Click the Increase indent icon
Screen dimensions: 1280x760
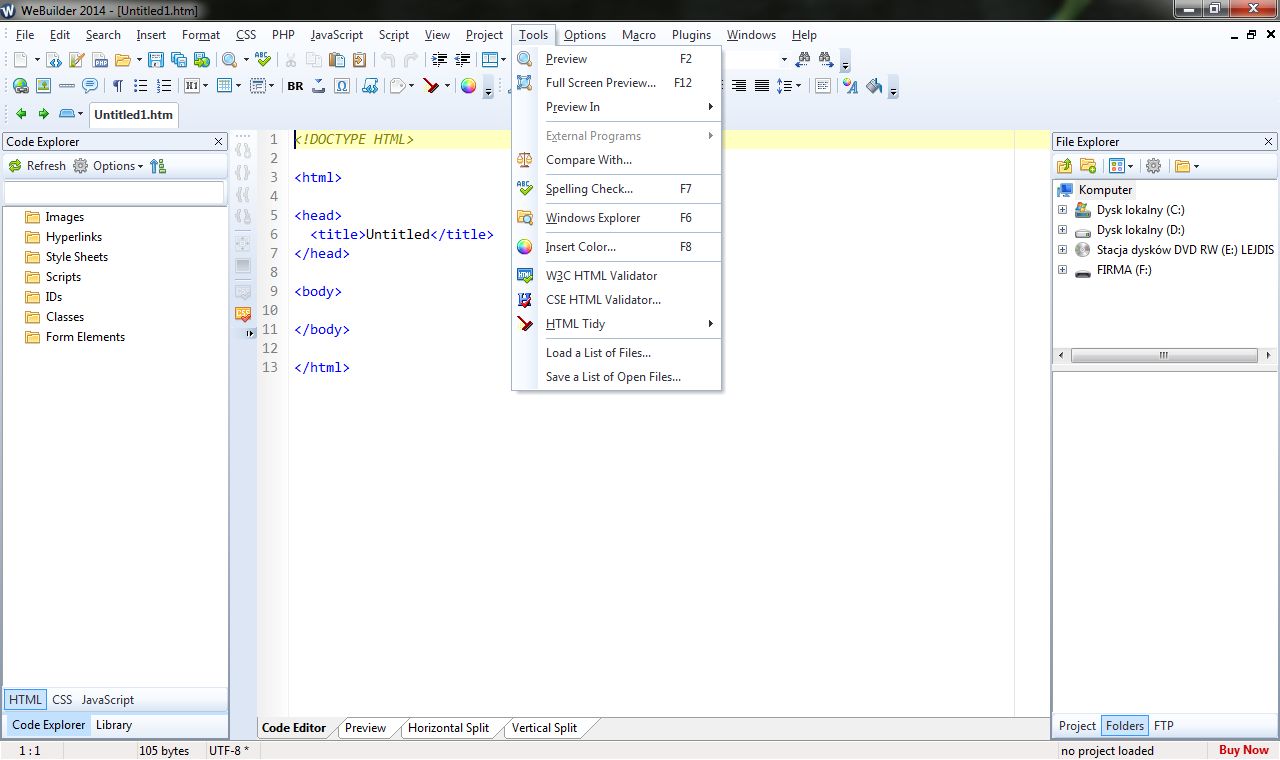click(439, 60)
